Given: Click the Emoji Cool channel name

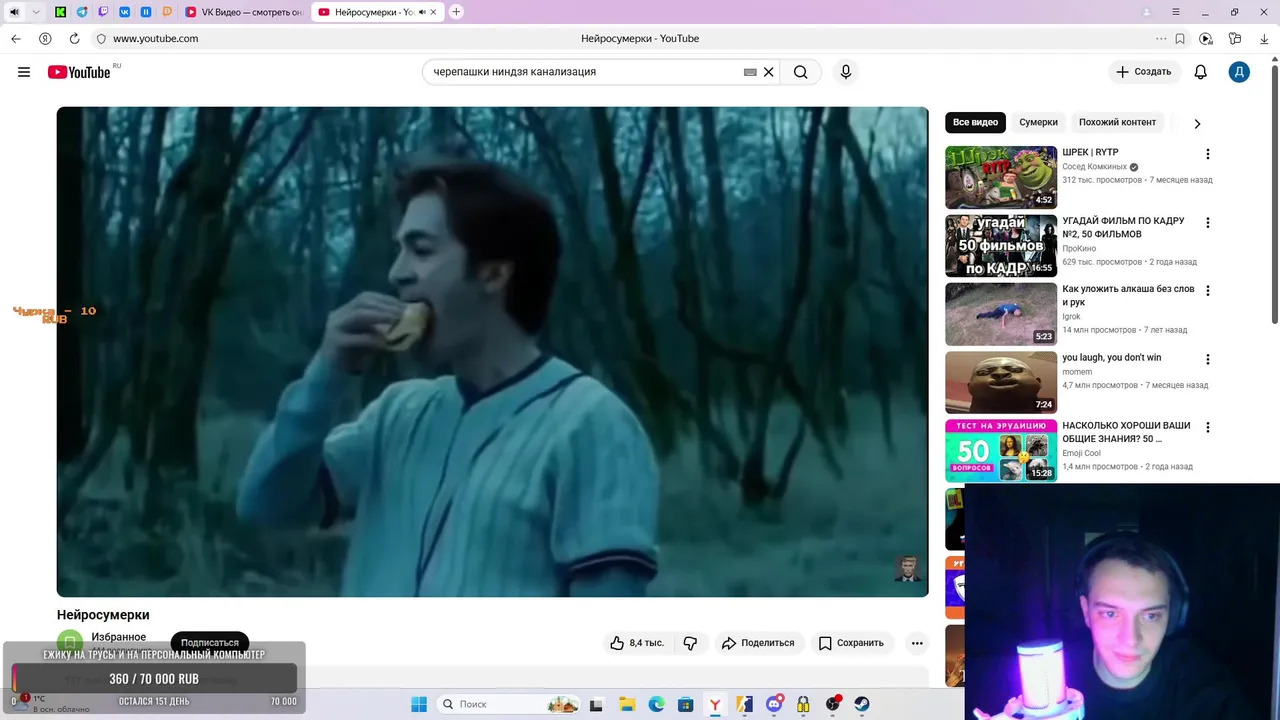Looking at the screenshot, I should click(x=1082, y=453).
